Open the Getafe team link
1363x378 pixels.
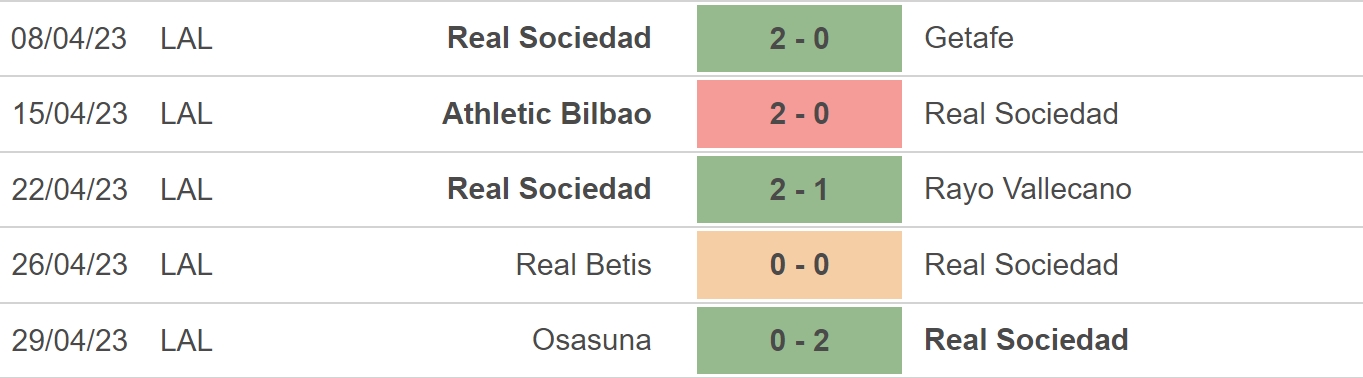tap(969, 38)
